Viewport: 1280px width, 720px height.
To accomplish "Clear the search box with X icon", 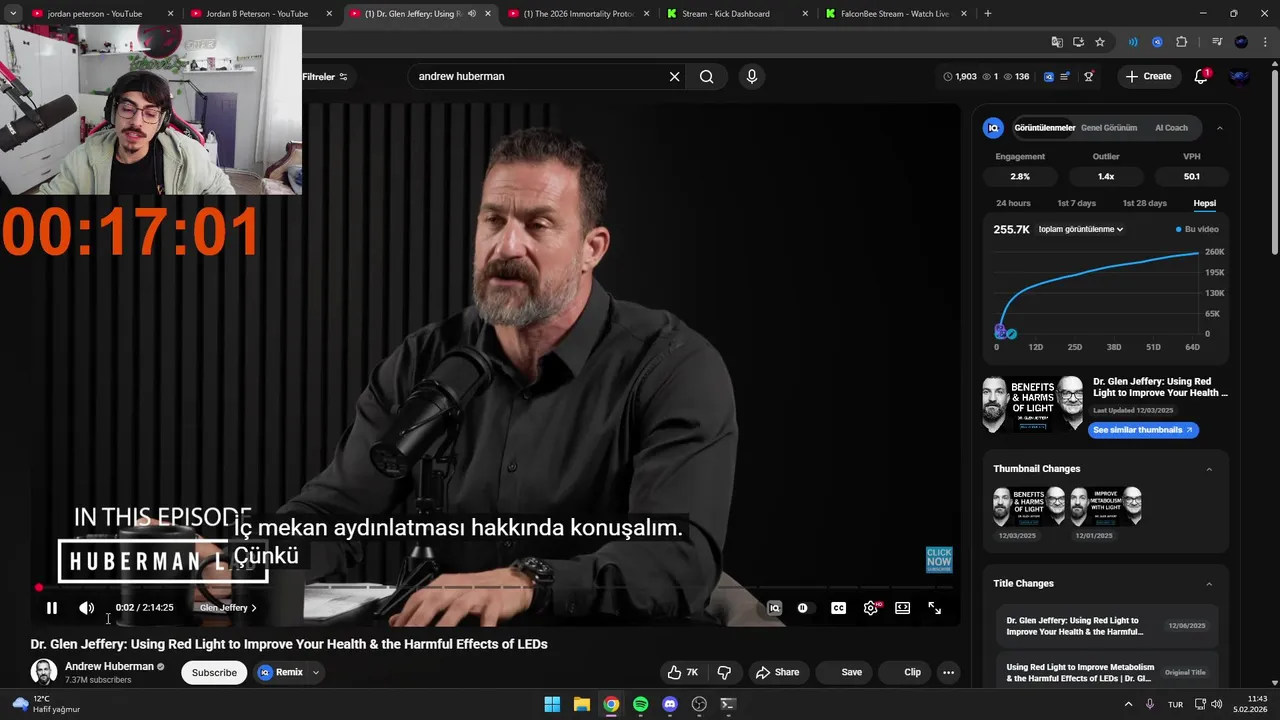I will tap(674, 77).
